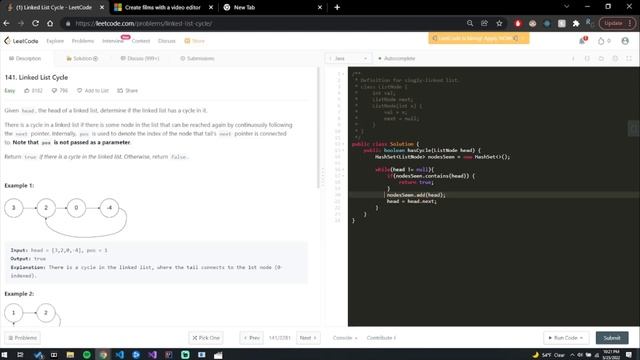Open the notifications bell
Screen dimensions: 640x360
click(582, 40)
